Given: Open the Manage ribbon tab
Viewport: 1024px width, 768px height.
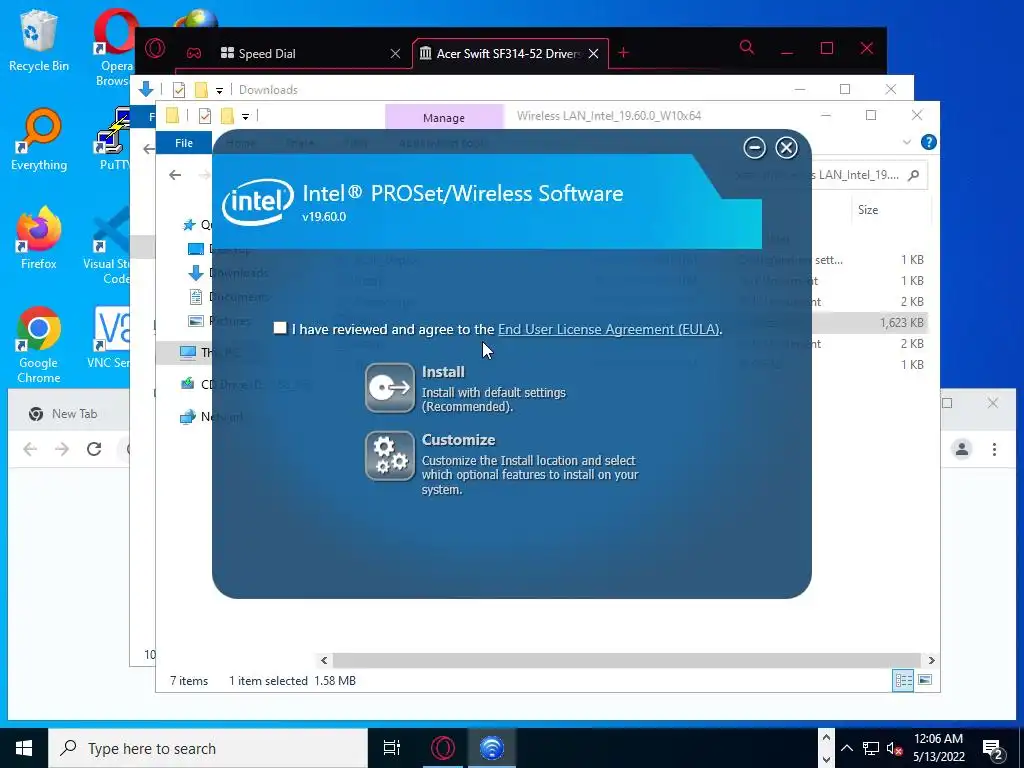Looking at the screenshot, I should coord(444,118).
